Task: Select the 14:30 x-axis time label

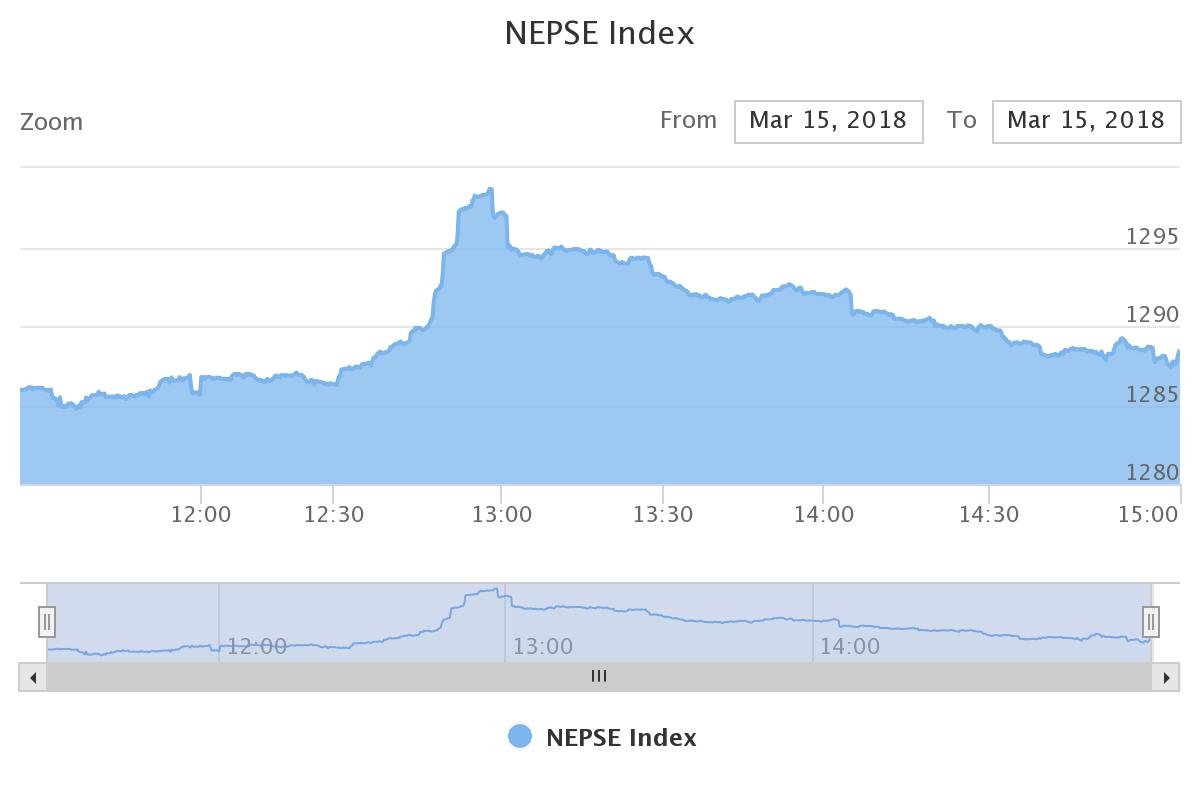Action: (x=989, y=514)
